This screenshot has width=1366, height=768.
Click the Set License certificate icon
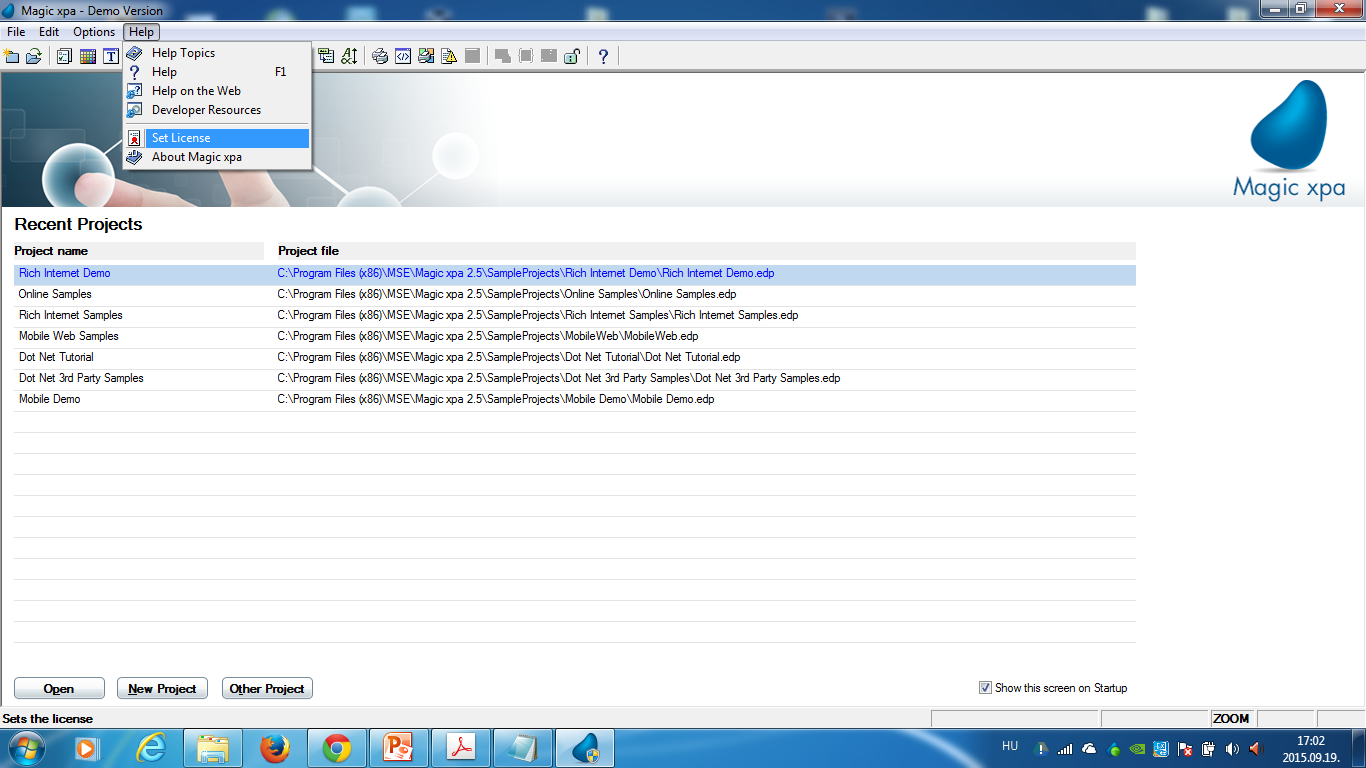134,138
